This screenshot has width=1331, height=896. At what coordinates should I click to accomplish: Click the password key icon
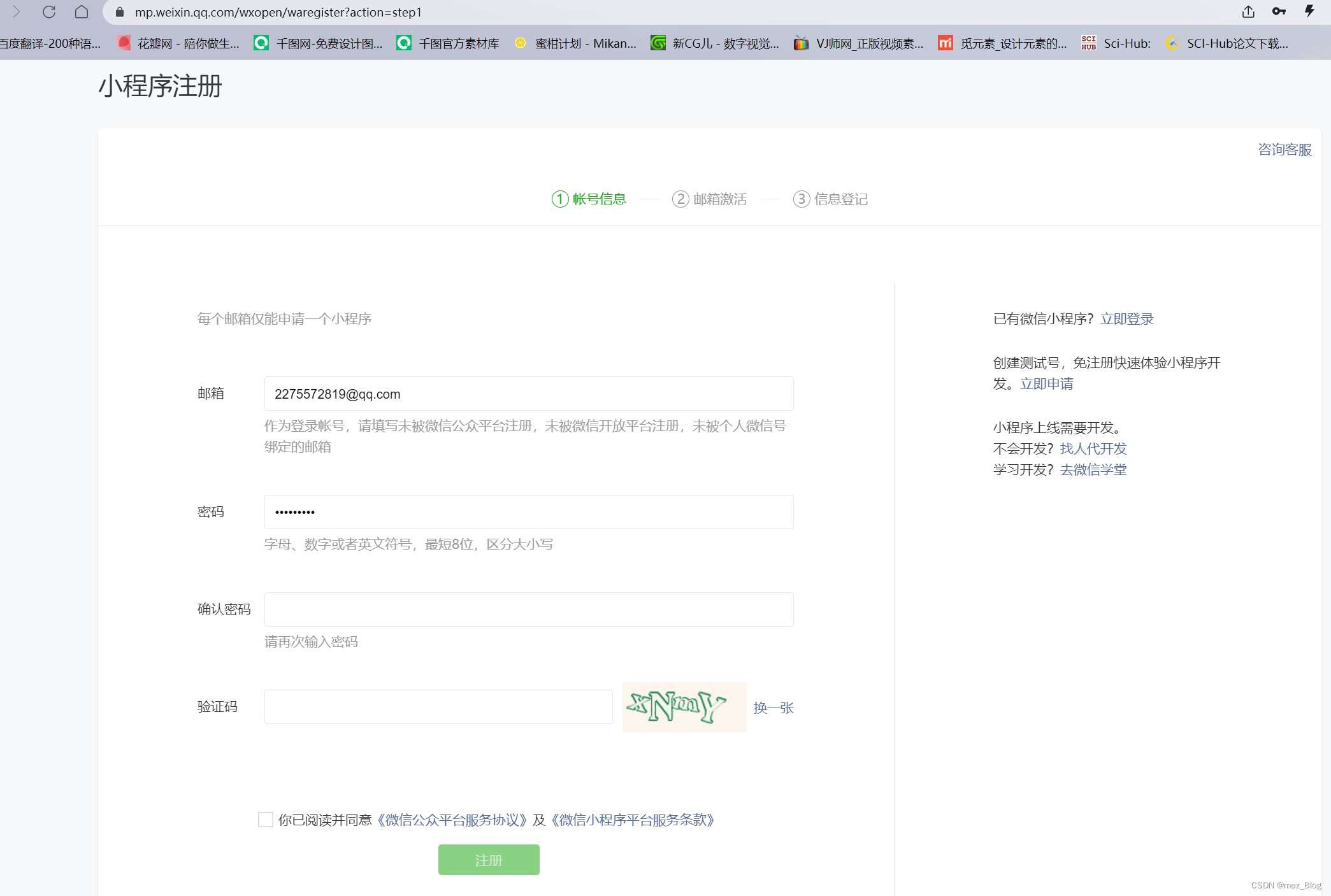coord(1279,12)
